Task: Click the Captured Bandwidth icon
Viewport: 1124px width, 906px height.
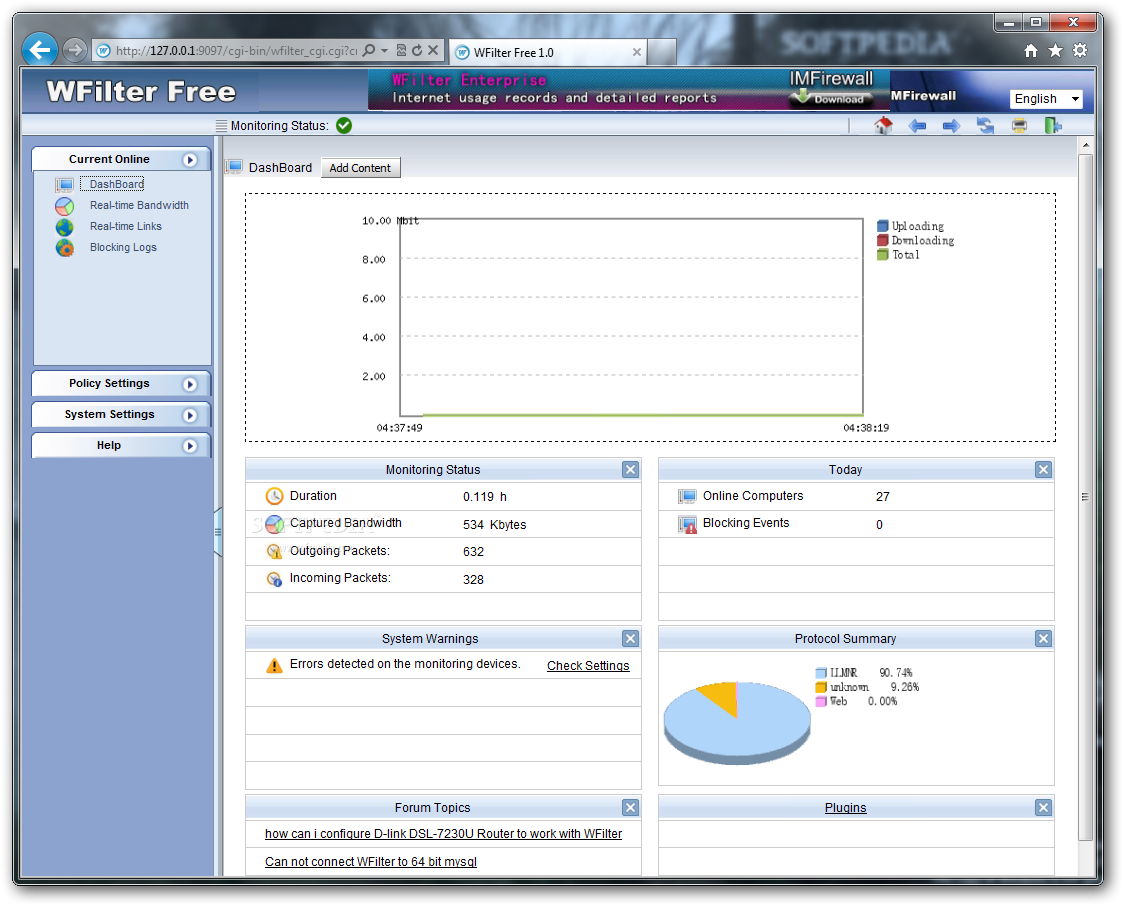Action: click(275, 524)
